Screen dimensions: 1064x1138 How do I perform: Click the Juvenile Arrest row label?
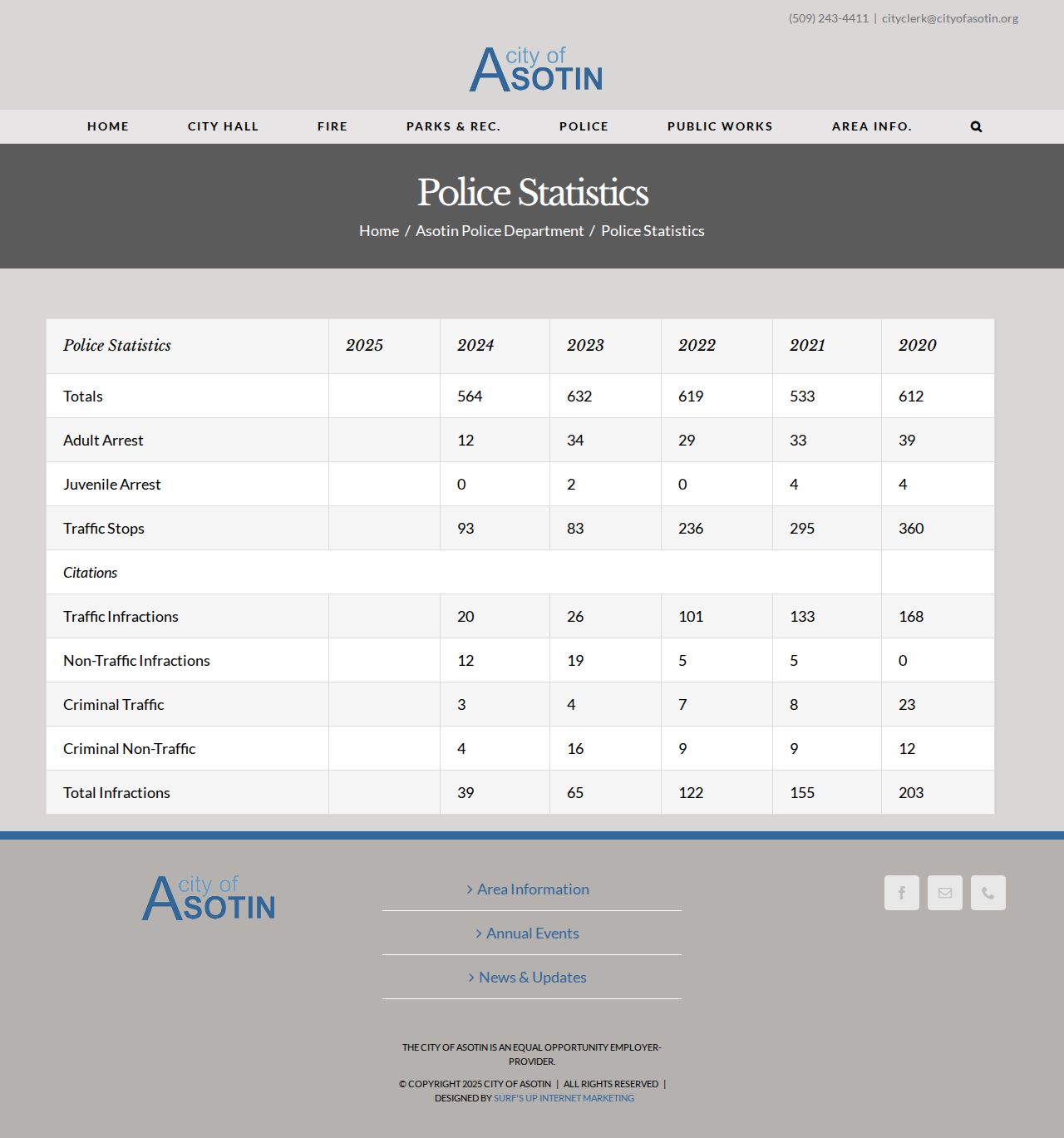click(x=112, y=485)
